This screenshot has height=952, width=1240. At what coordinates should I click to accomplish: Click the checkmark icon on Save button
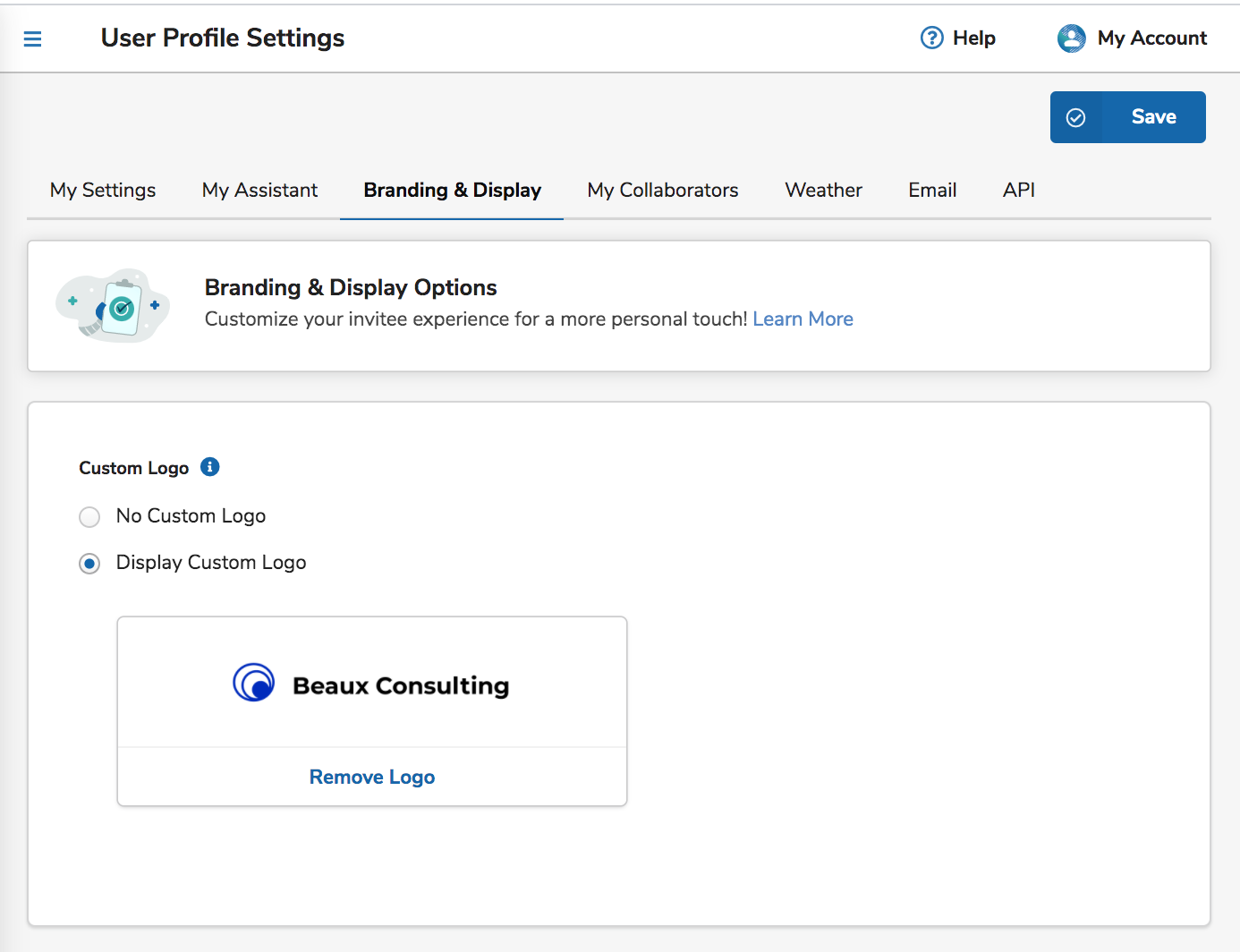tap(1076, 117)
